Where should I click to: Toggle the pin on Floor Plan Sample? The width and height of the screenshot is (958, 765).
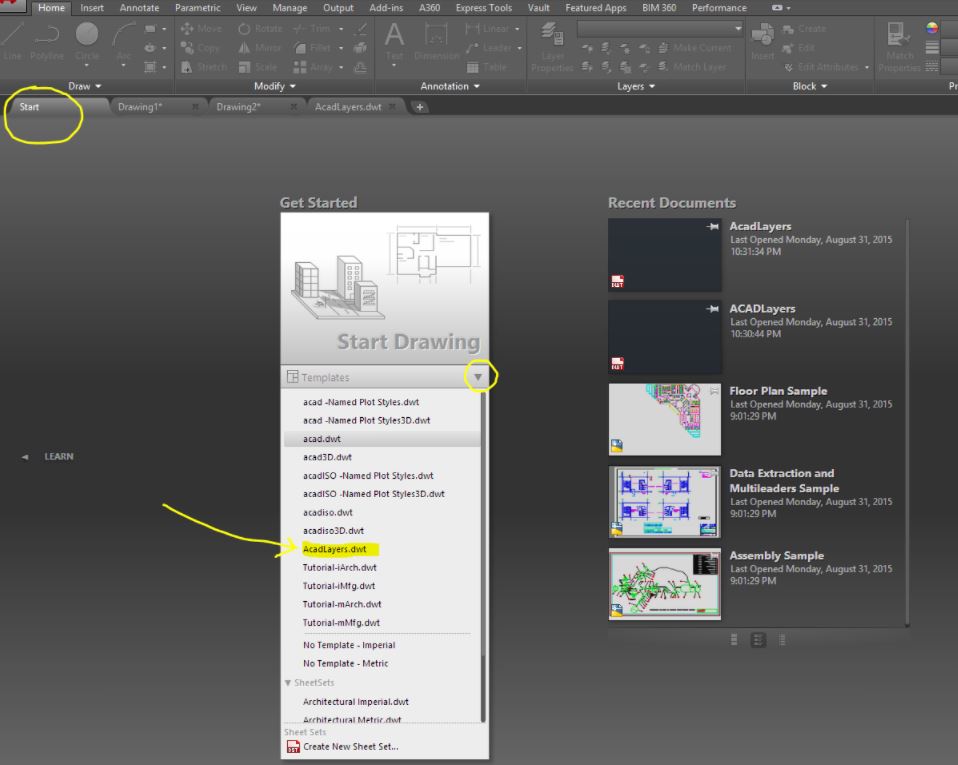(714, 391)
